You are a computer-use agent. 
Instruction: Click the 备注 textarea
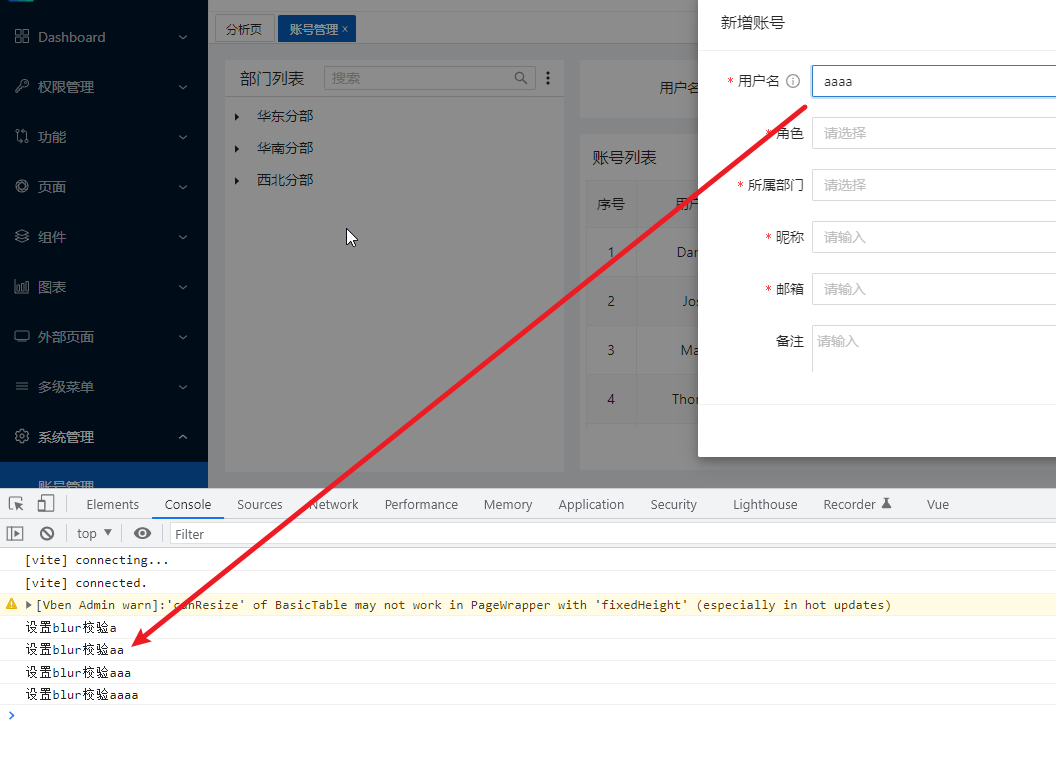coord(933,348)
